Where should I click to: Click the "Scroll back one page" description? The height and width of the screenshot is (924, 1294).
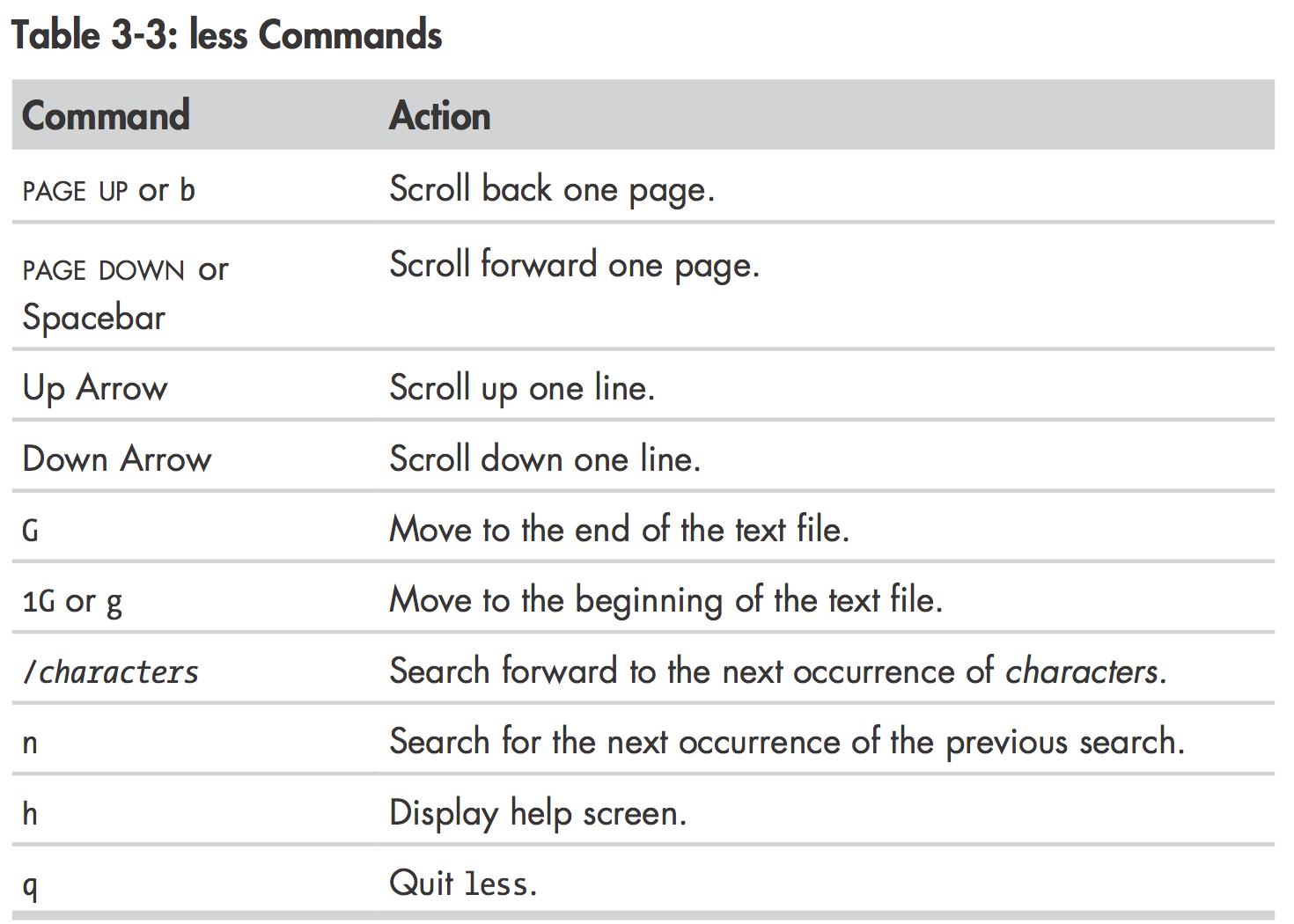(x=551, y=190)
